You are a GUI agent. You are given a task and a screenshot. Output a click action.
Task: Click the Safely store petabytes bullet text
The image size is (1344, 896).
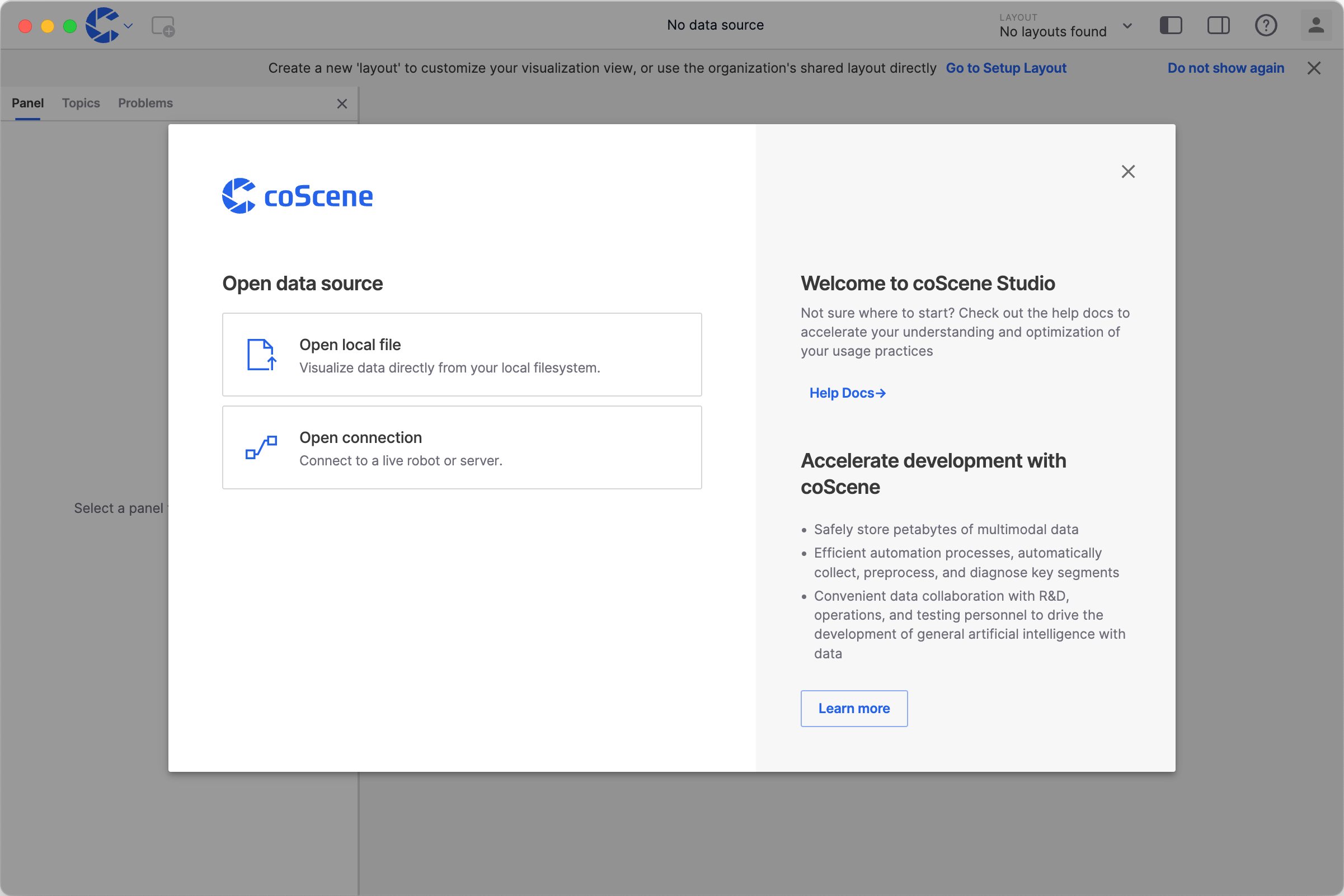946,529
